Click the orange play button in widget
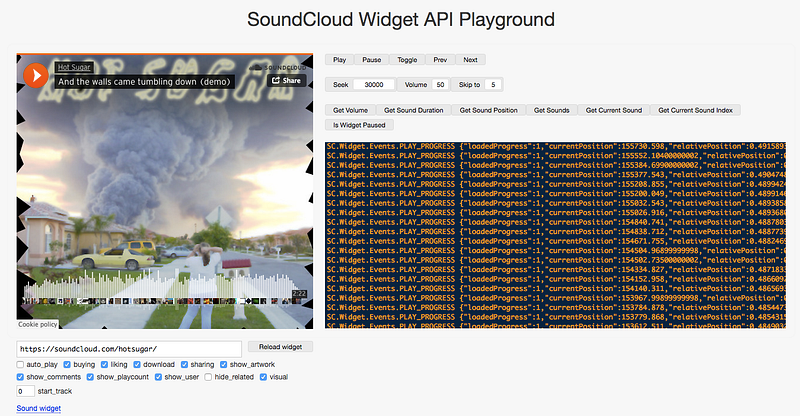Screen dimensions: 800x416 (x=36, y=76)
